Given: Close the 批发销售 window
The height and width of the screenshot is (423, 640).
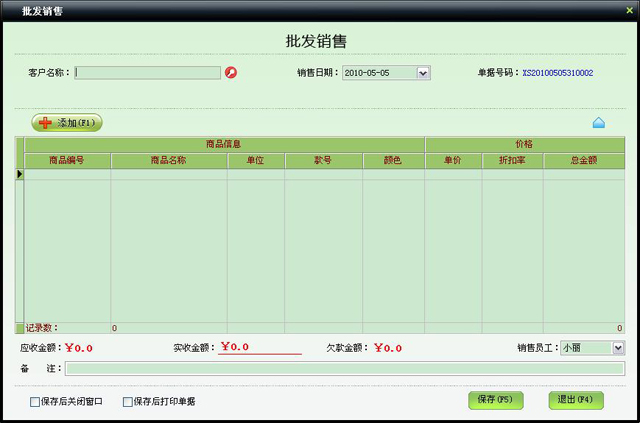Looking at the screenshot, I should pos(629,9).
